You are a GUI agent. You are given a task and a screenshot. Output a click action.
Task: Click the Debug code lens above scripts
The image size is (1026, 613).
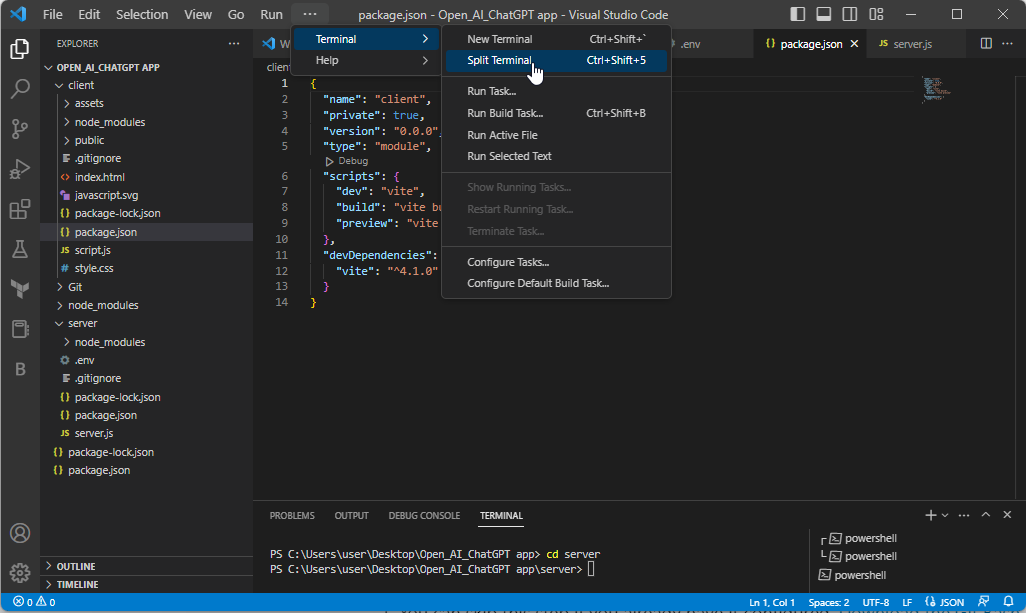click(346, 161)
